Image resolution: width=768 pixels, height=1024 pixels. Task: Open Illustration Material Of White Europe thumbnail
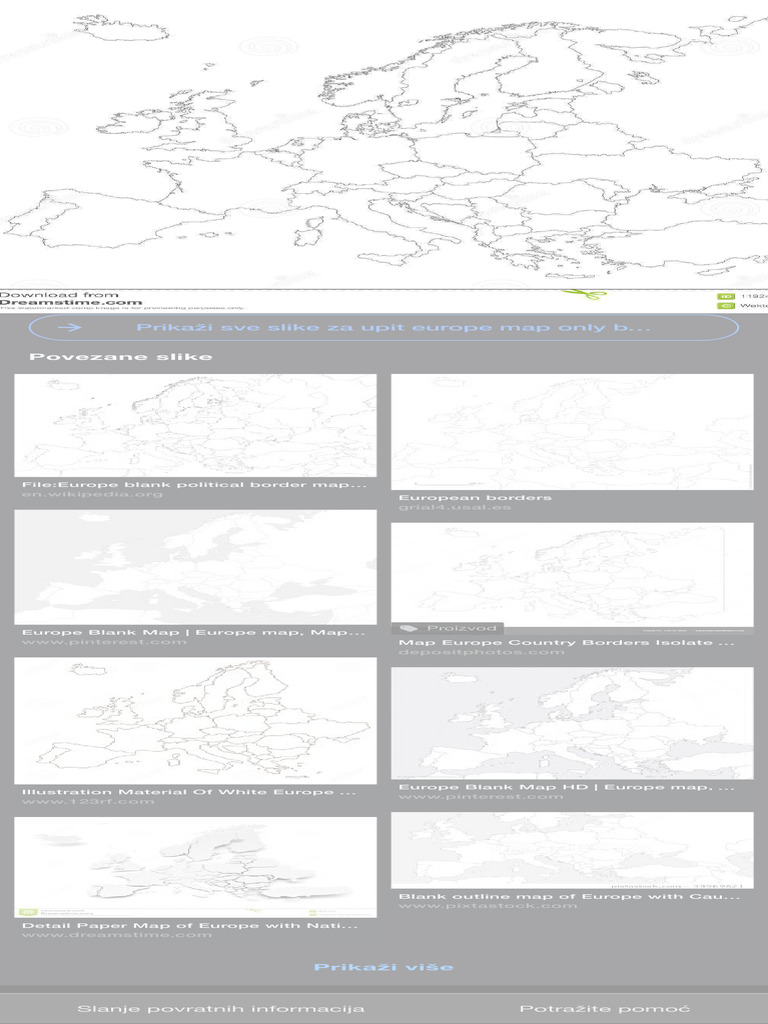tap(195, 720)
